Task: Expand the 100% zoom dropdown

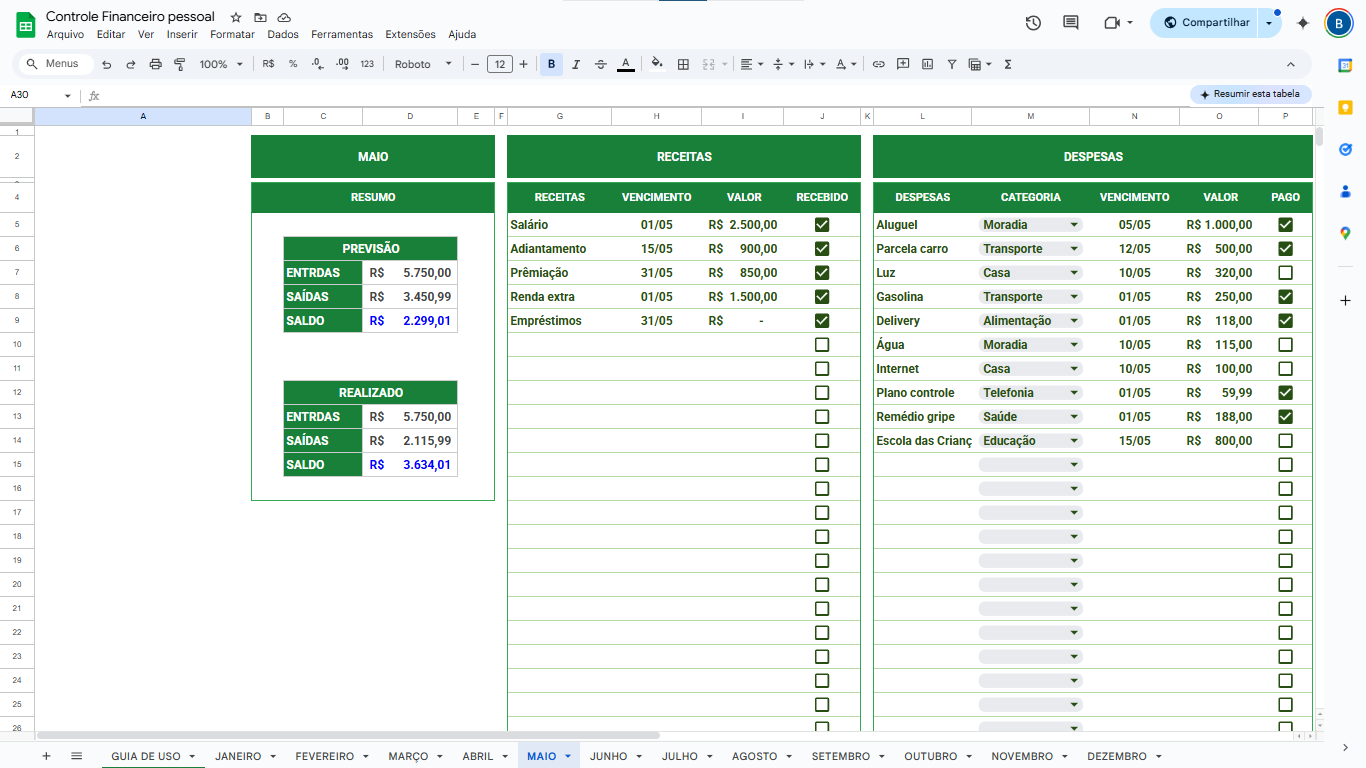Action: [220, 64]
